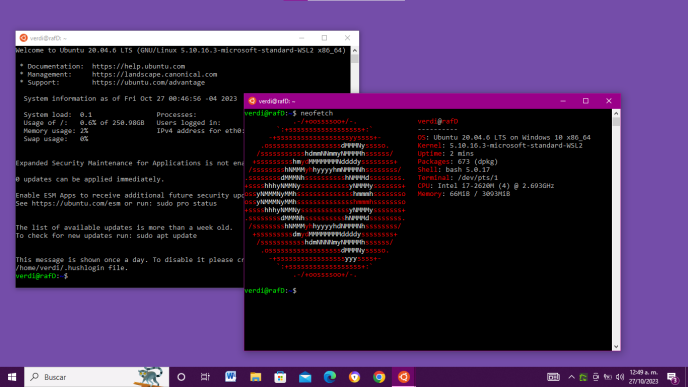
Task: Click the OS: Ubuntu 20.04.6 LTS line
Action: 504,137
